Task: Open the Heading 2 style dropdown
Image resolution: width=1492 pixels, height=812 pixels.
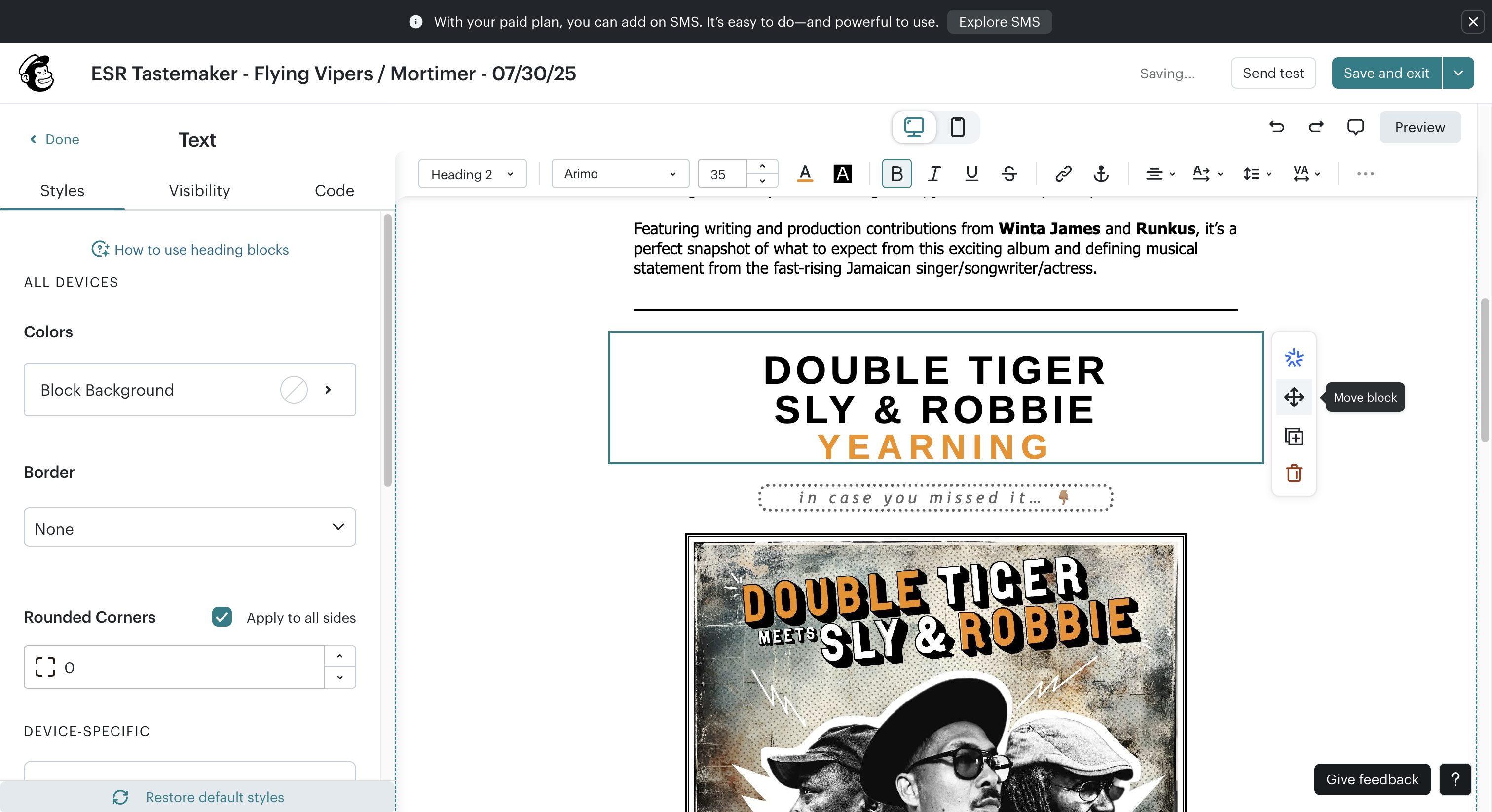Action: (472, 174)
